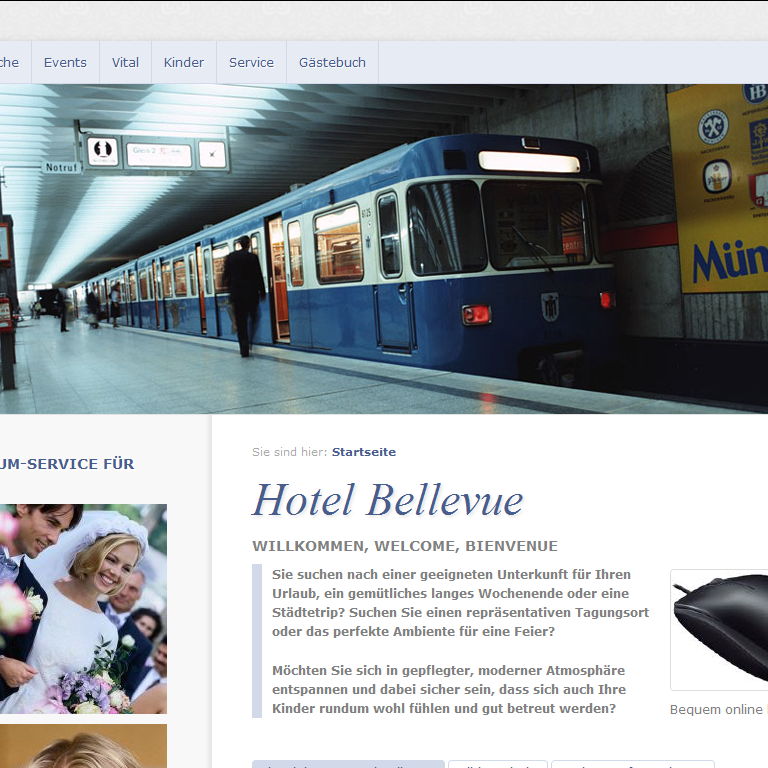This screenshot has width=768, height=768.
Task: Click the paragraph starting 'Möchten Sie sich'
Action: coord(449,689)
